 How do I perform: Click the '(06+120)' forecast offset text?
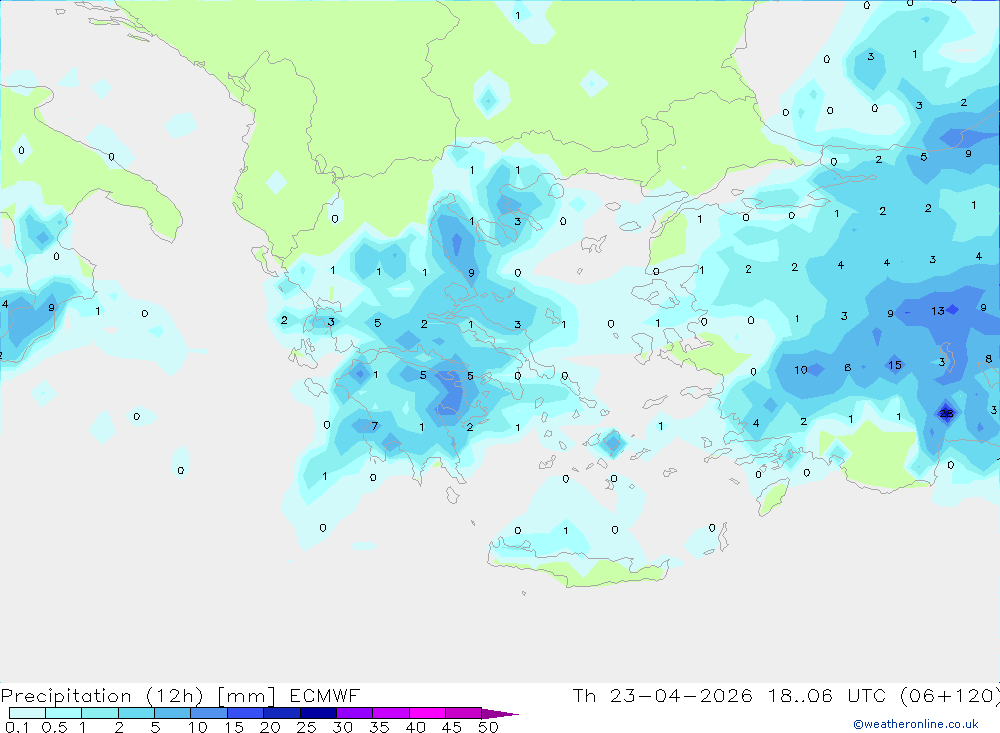949,695
